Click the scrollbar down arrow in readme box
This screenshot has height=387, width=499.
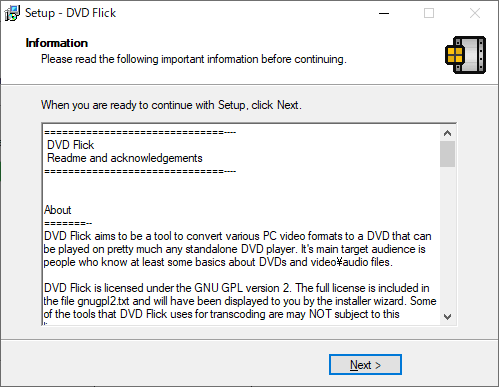tap(447, 316)
